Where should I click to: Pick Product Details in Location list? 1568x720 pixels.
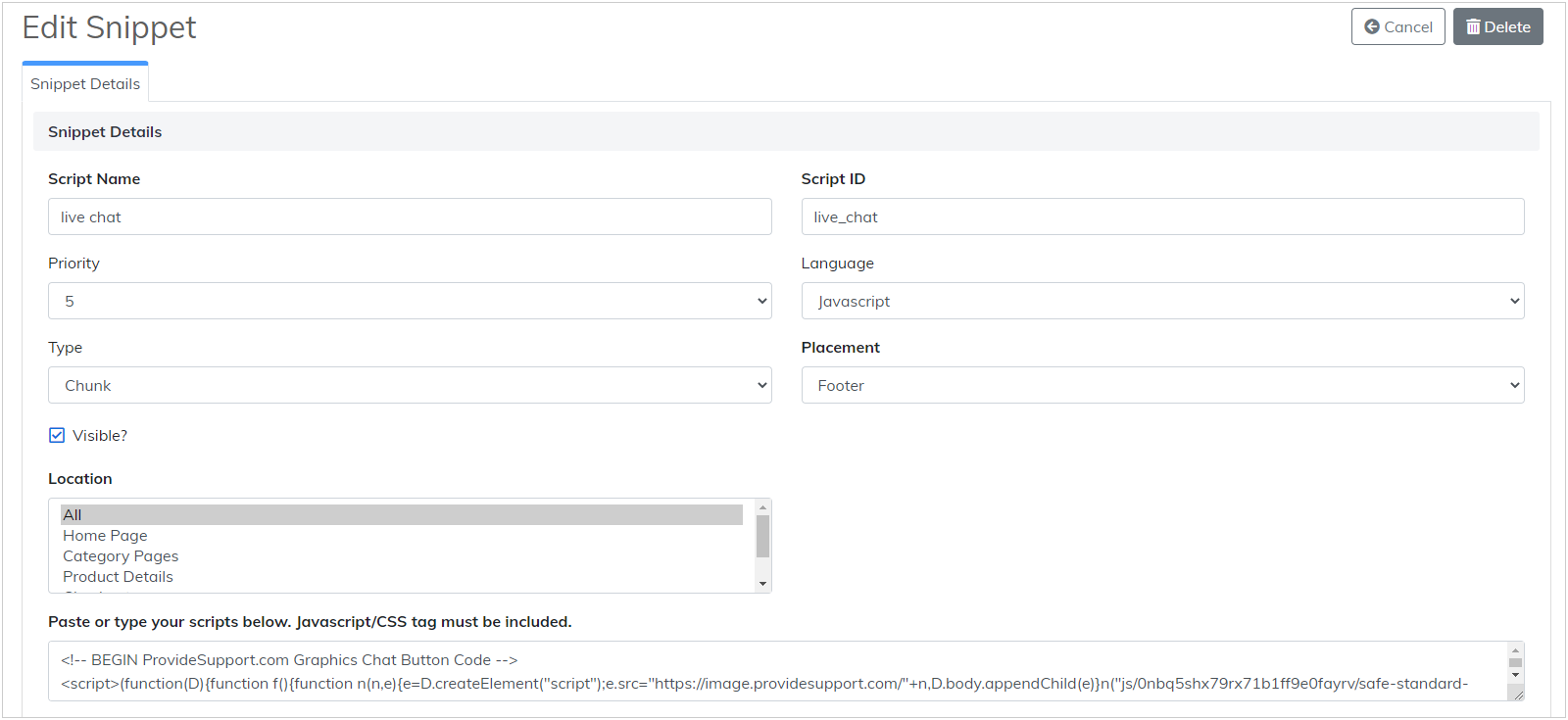tap(118, 577)
